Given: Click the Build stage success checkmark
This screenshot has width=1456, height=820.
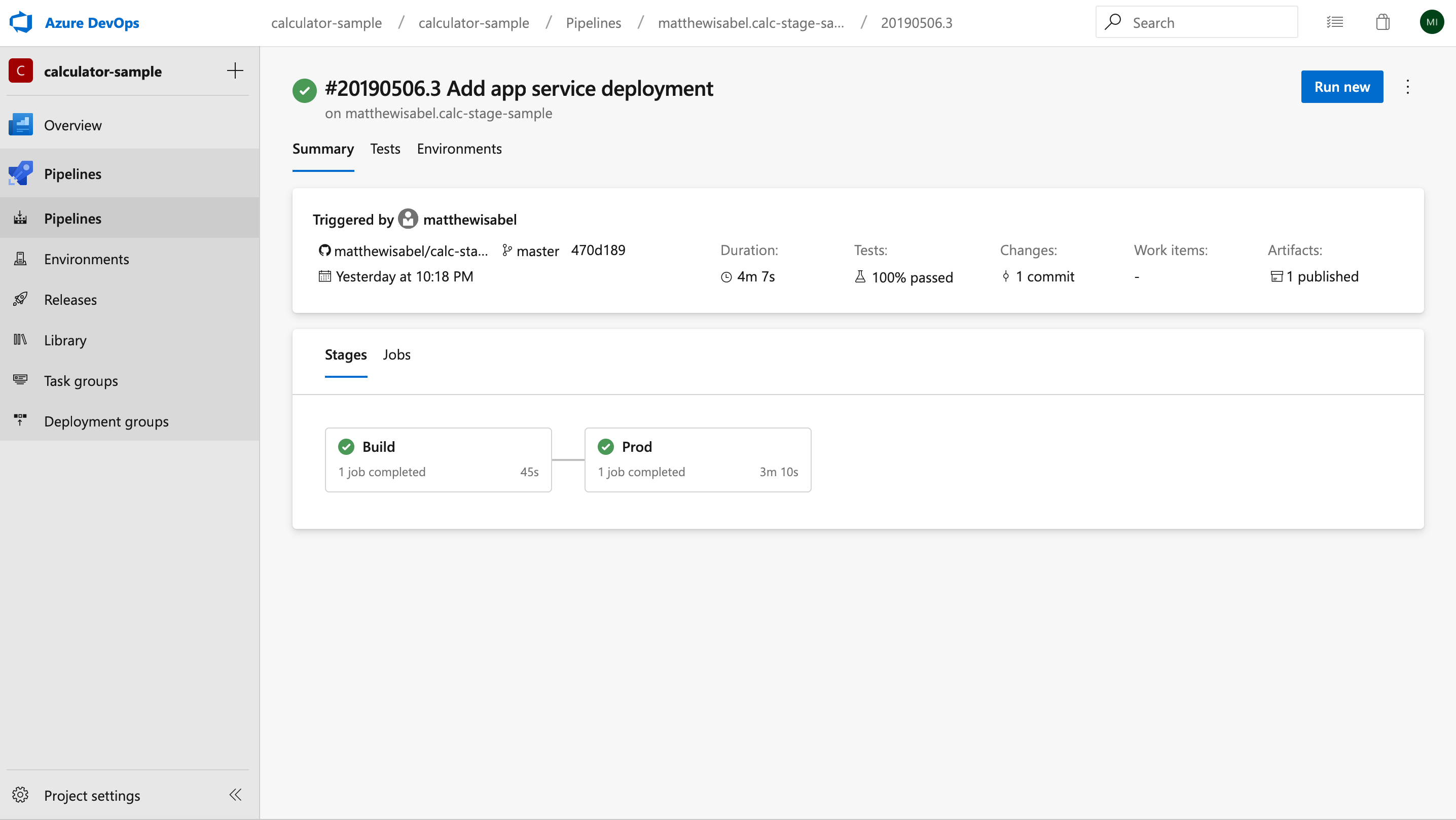Looking at the screenshot, I should (x=346, y=447).
